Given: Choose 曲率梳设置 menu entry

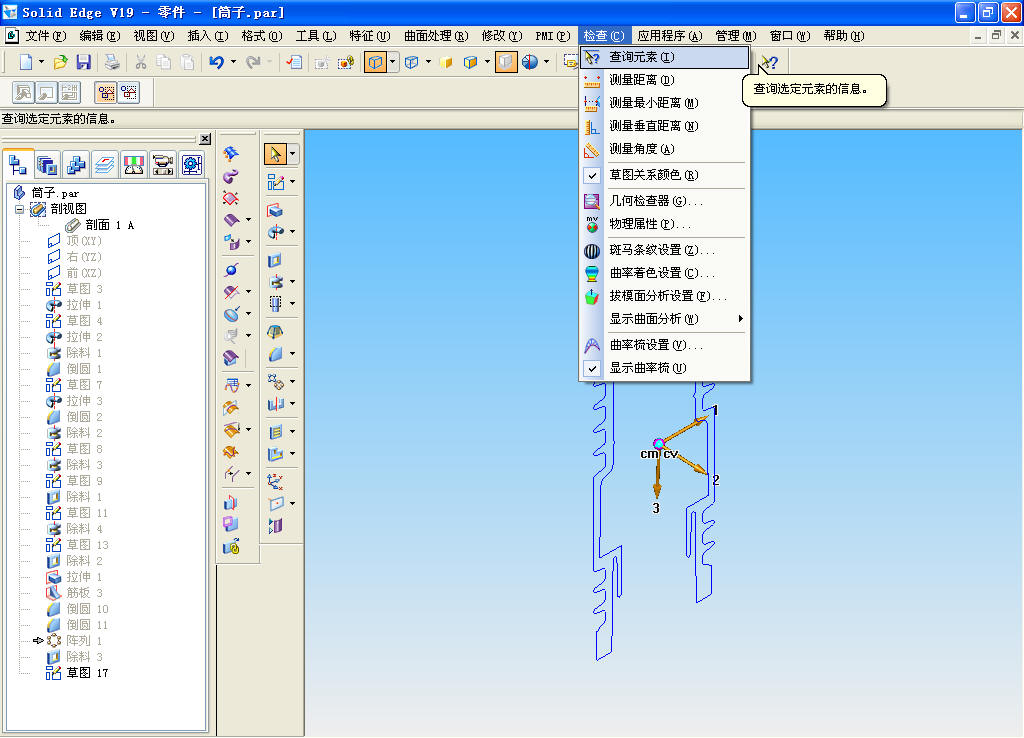Looking at the screenshot, I should [x=665, y=345].
